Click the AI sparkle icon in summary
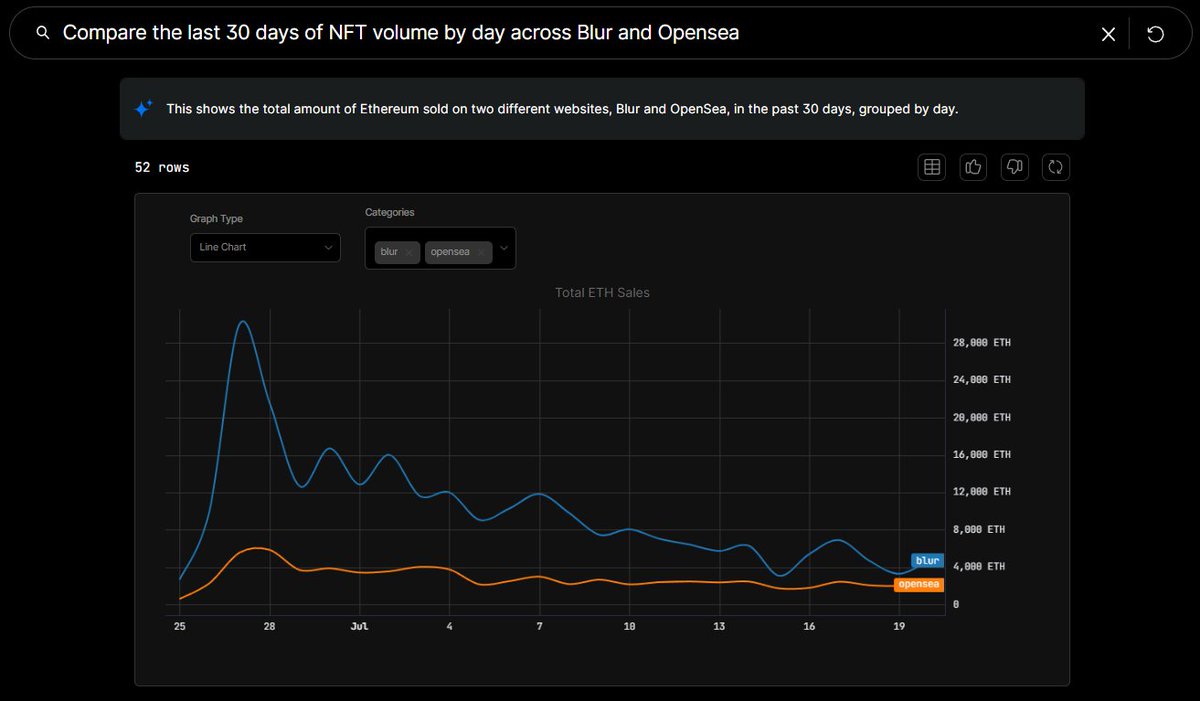Image resolution: width=1200 pixels, height=701 pixels. coord(143,108)
